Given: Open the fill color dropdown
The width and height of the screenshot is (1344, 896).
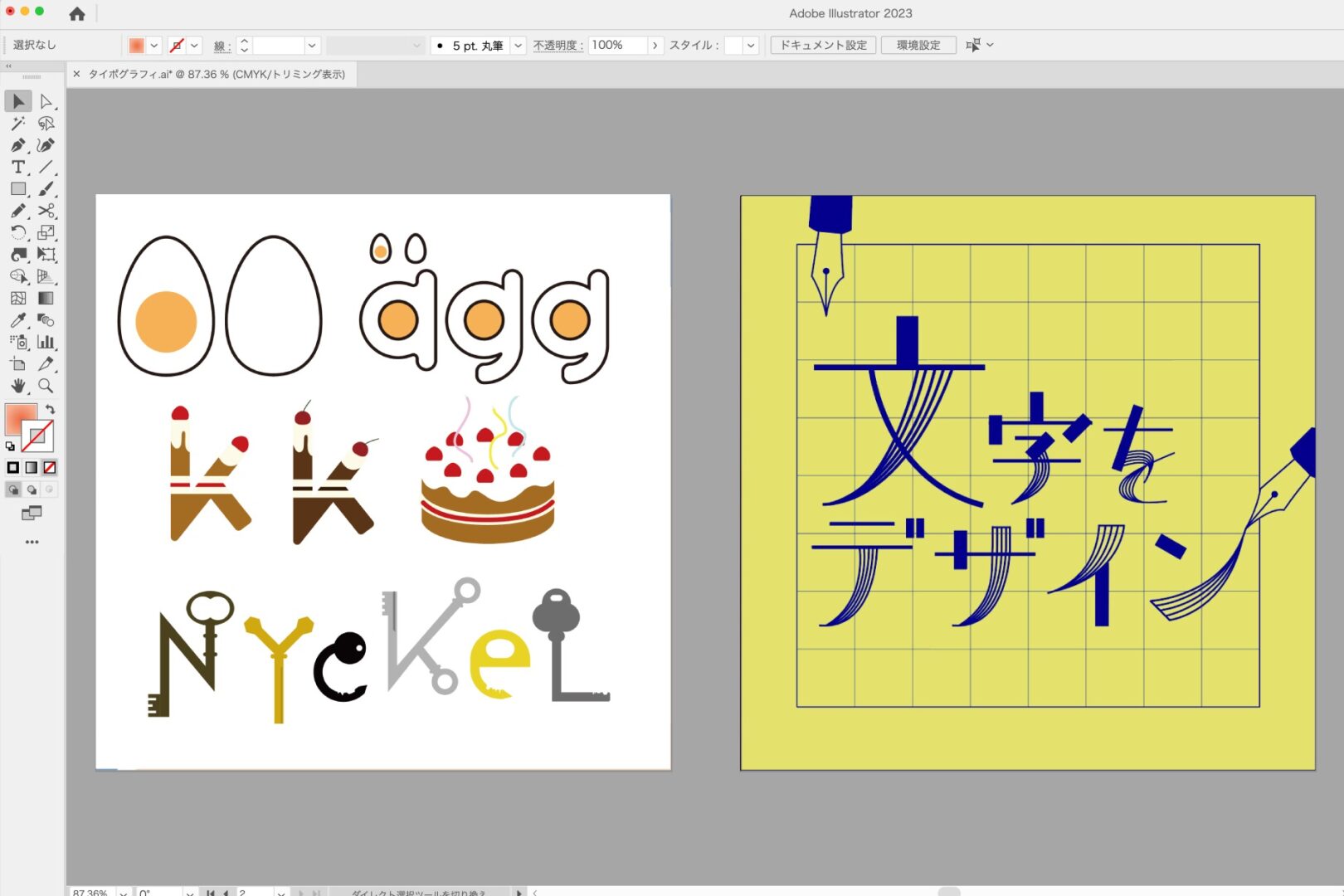Looking at the screenshot, I should [154, 46].
